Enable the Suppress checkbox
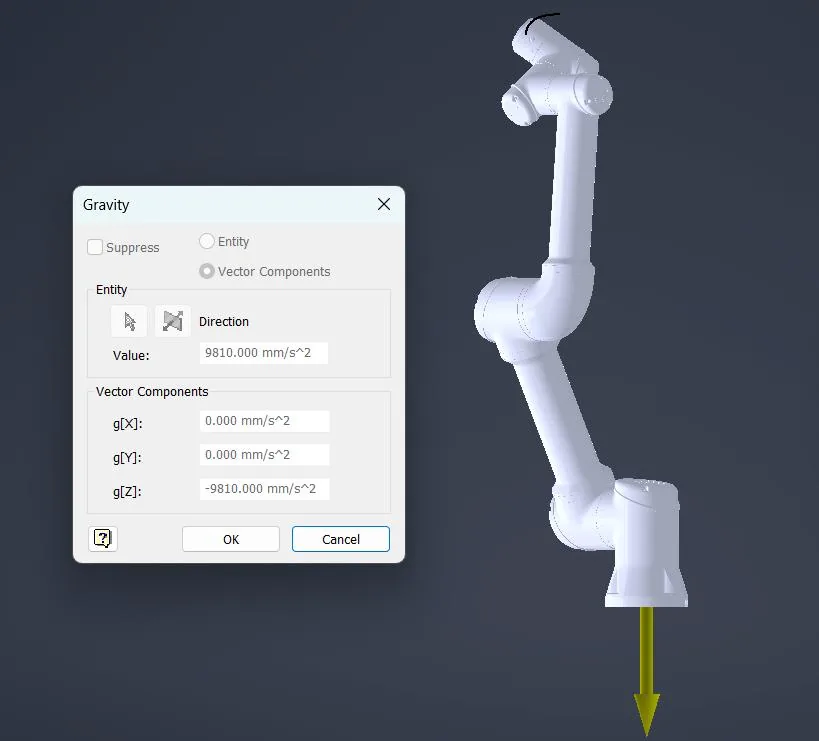The width and height of the screenshot is (819, 741). (95, 247)
